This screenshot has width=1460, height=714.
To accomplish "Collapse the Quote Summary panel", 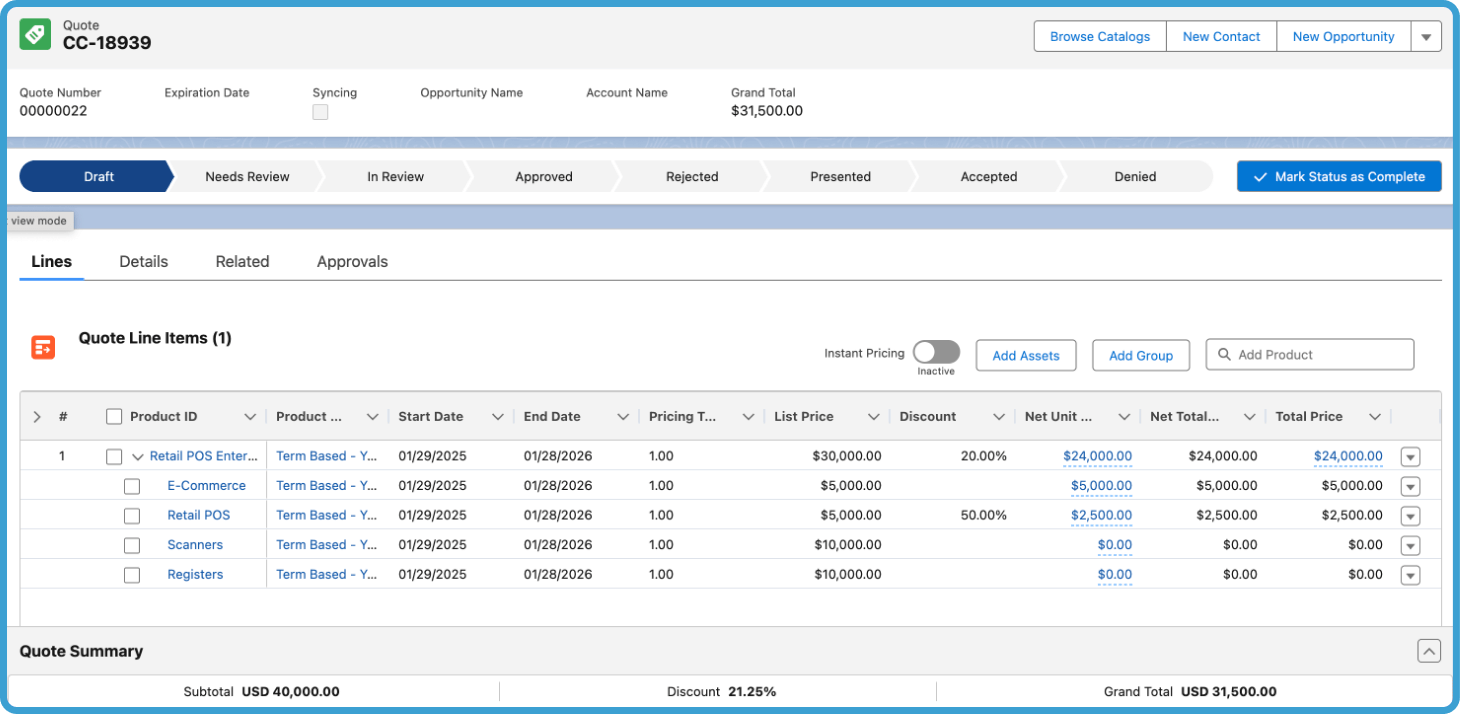I will coord(1429,650).
